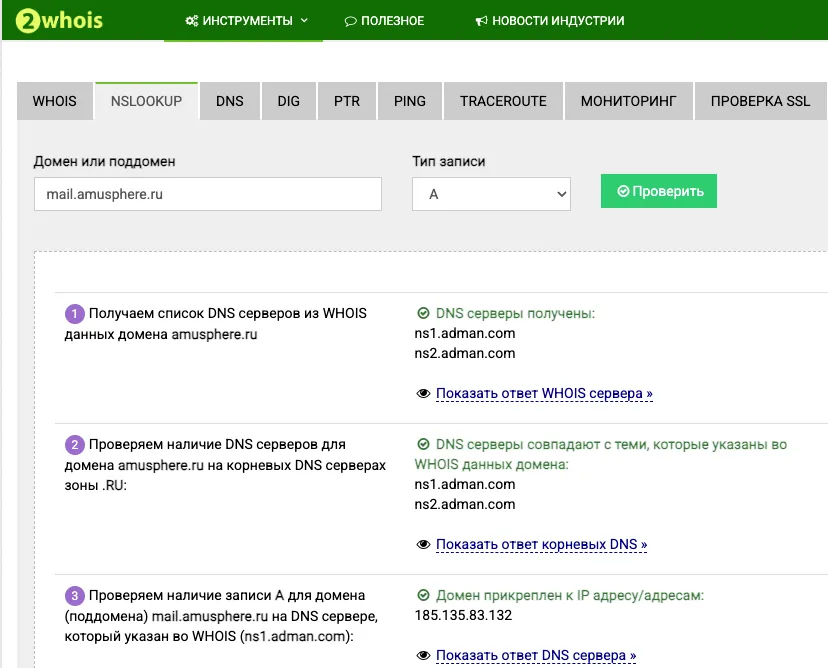Open Показать ответ DNS сервера link
Image resolution: width=828 pixels, height=668 pixels.
536,655
